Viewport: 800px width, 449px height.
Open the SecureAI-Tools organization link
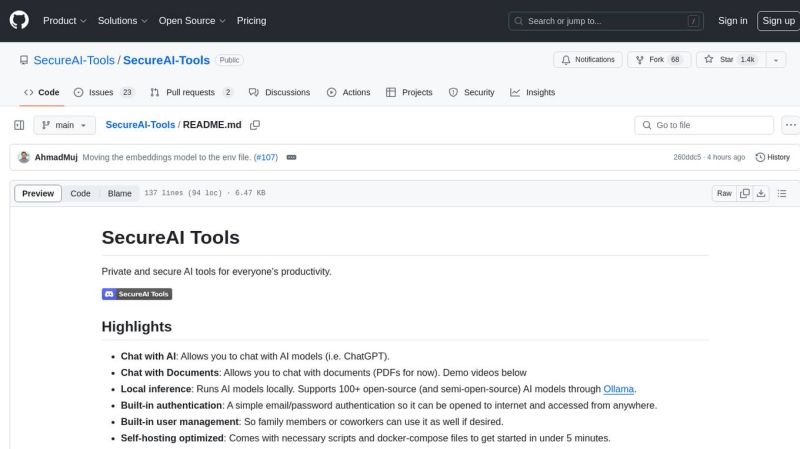[x=74, y=60]
